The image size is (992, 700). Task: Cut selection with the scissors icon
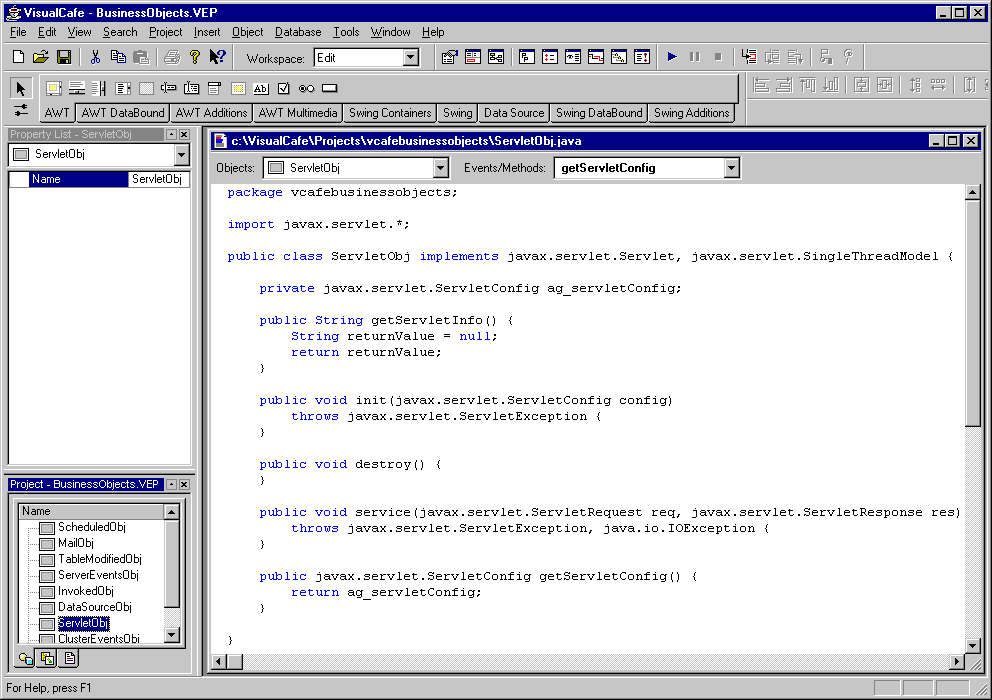(96, 57)
